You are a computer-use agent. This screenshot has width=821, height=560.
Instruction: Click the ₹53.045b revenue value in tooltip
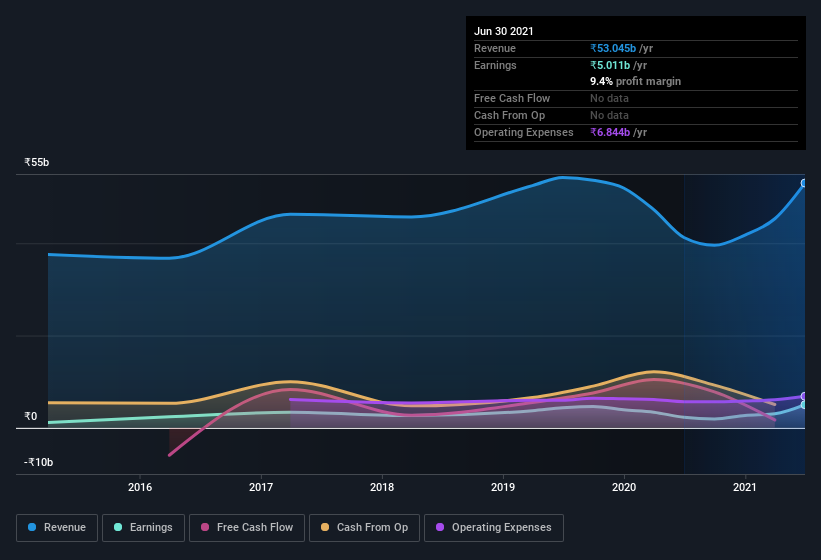click(x=613, y=48)
